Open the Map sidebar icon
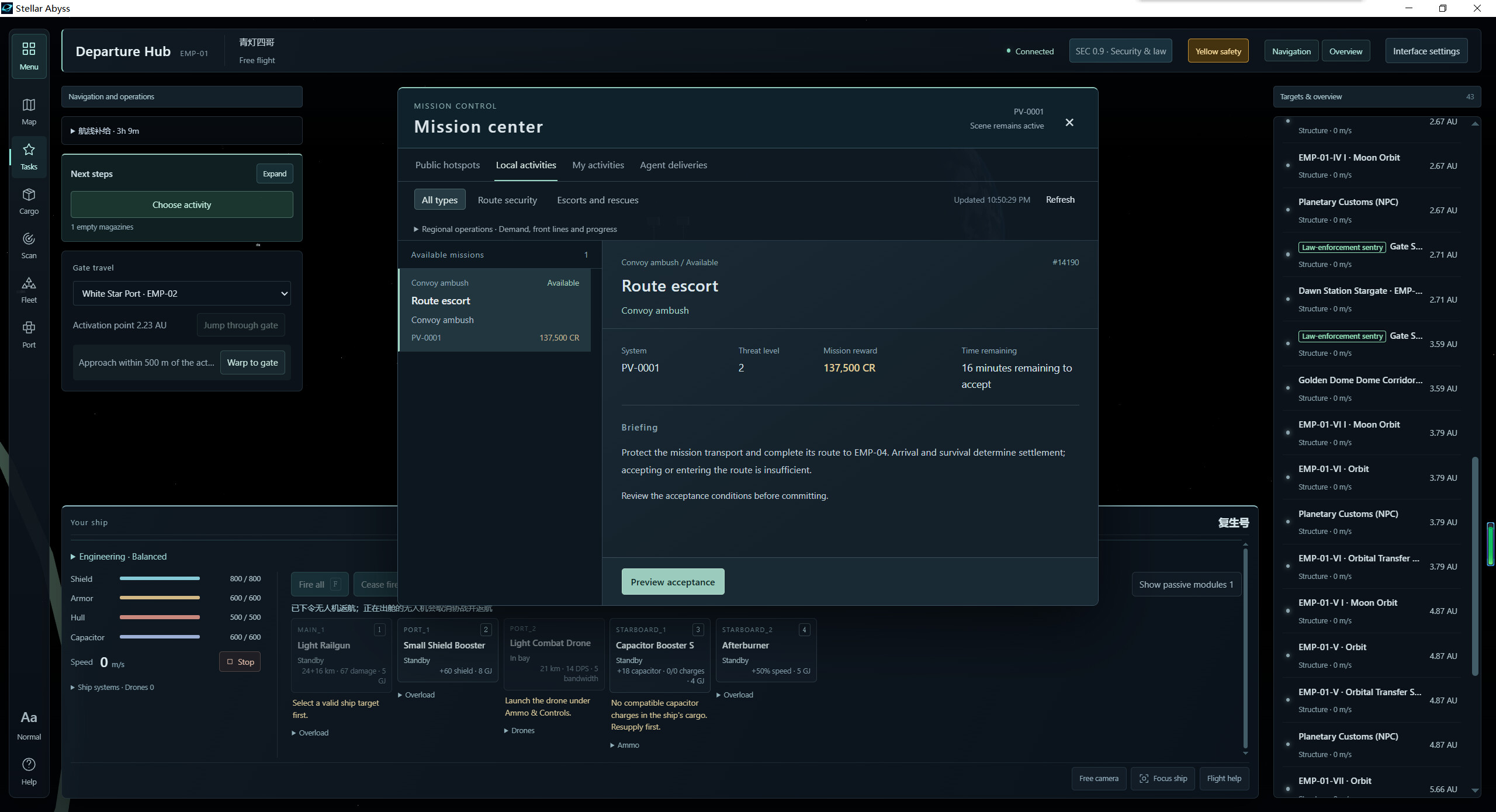 pyautogui.click(x=29, y=112)
